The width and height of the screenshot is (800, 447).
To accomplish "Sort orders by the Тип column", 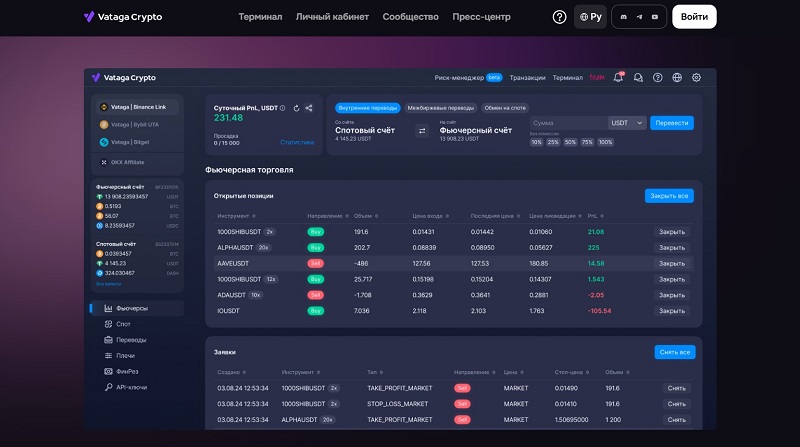I will (x=375, y=372).
